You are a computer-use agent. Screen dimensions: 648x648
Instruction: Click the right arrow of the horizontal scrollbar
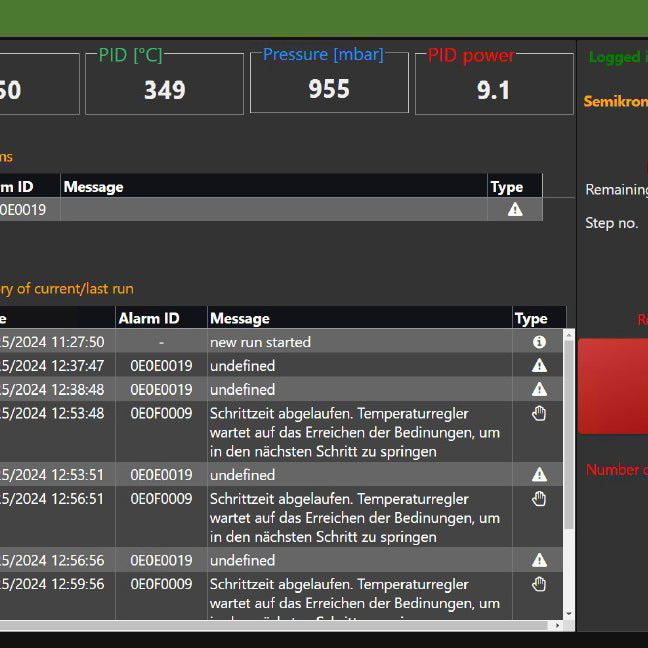(x=557, y=625)
